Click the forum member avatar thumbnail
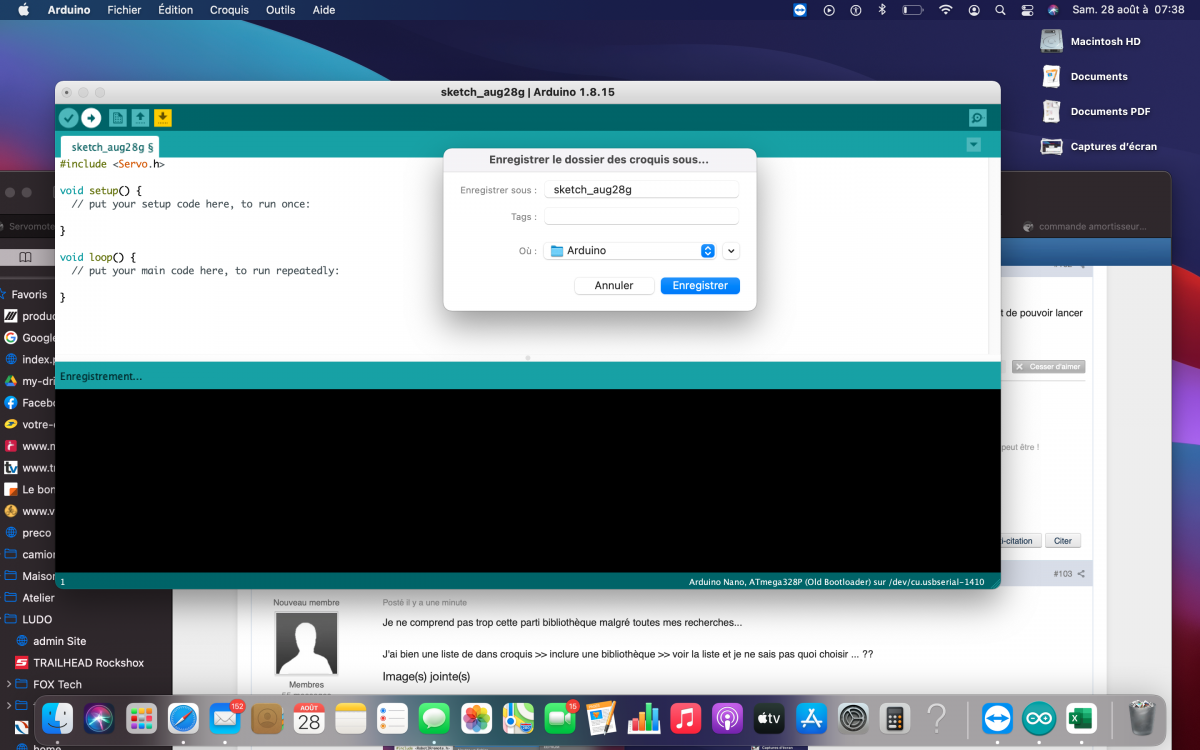Image resolution: width=1200 pixels, height=750 pixels. [306, 644]
